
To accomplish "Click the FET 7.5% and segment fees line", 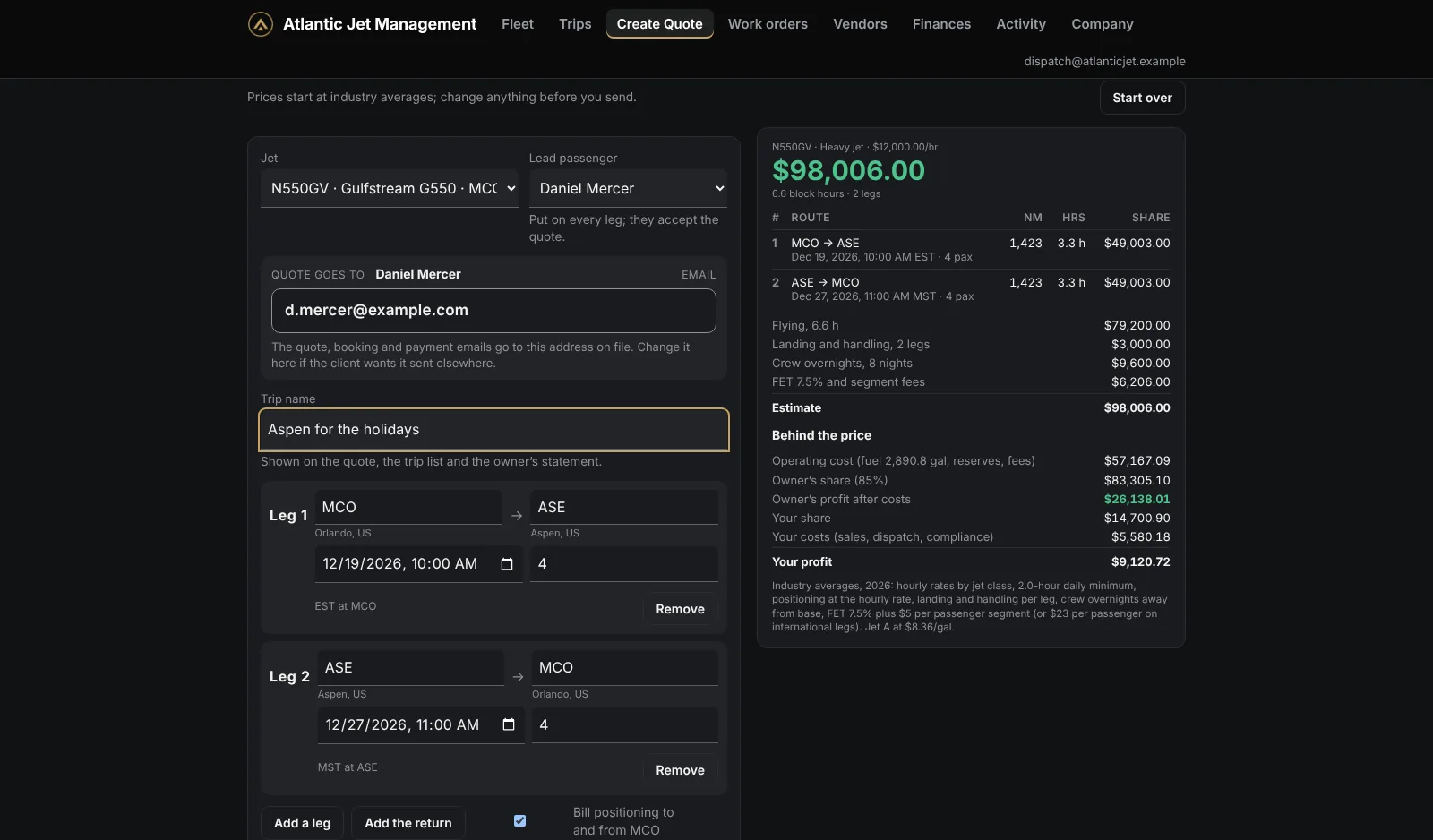I will (971, 381).
